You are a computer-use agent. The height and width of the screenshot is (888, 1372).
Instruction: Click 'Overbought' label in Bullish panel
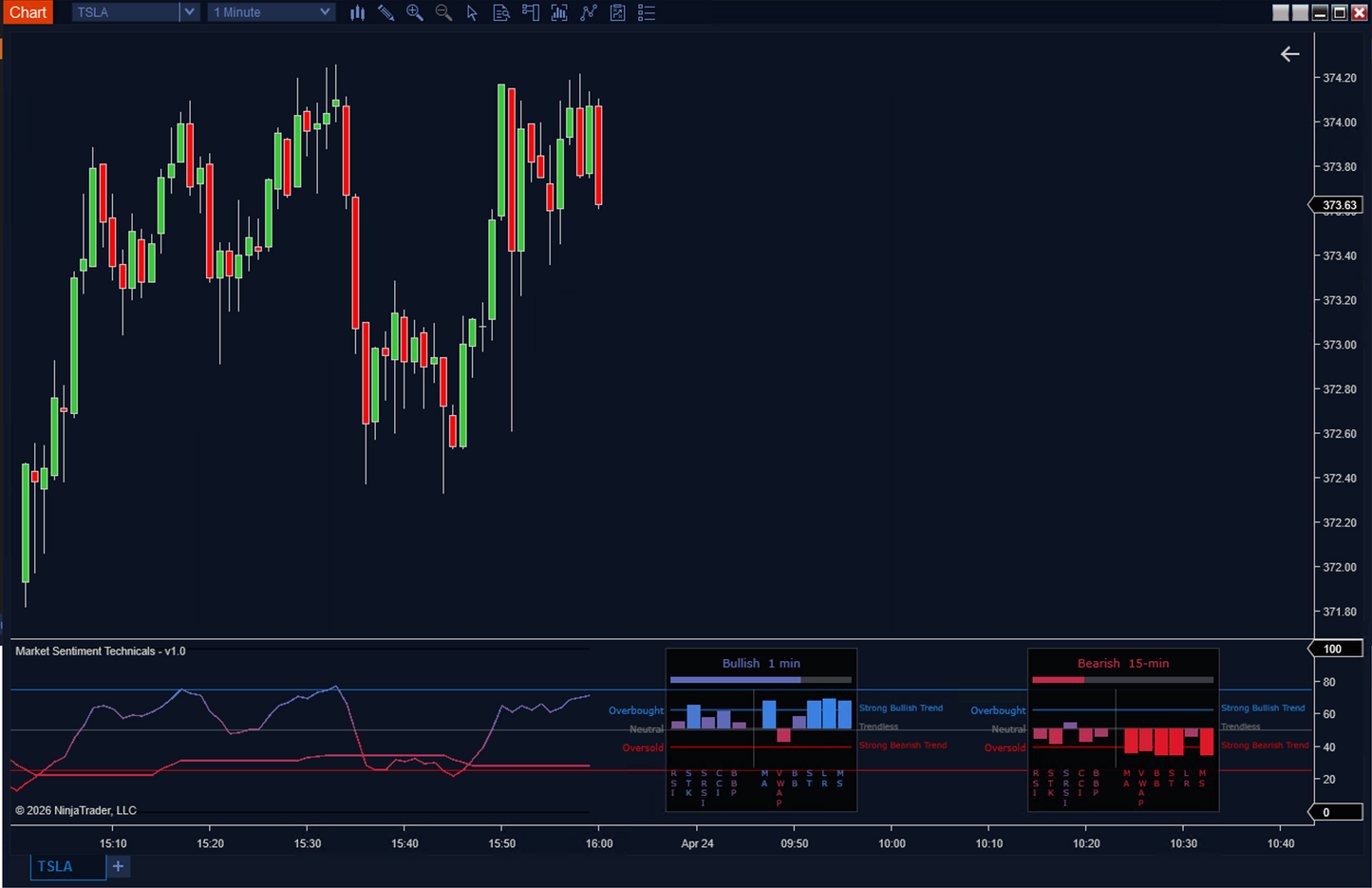point(636,710)
